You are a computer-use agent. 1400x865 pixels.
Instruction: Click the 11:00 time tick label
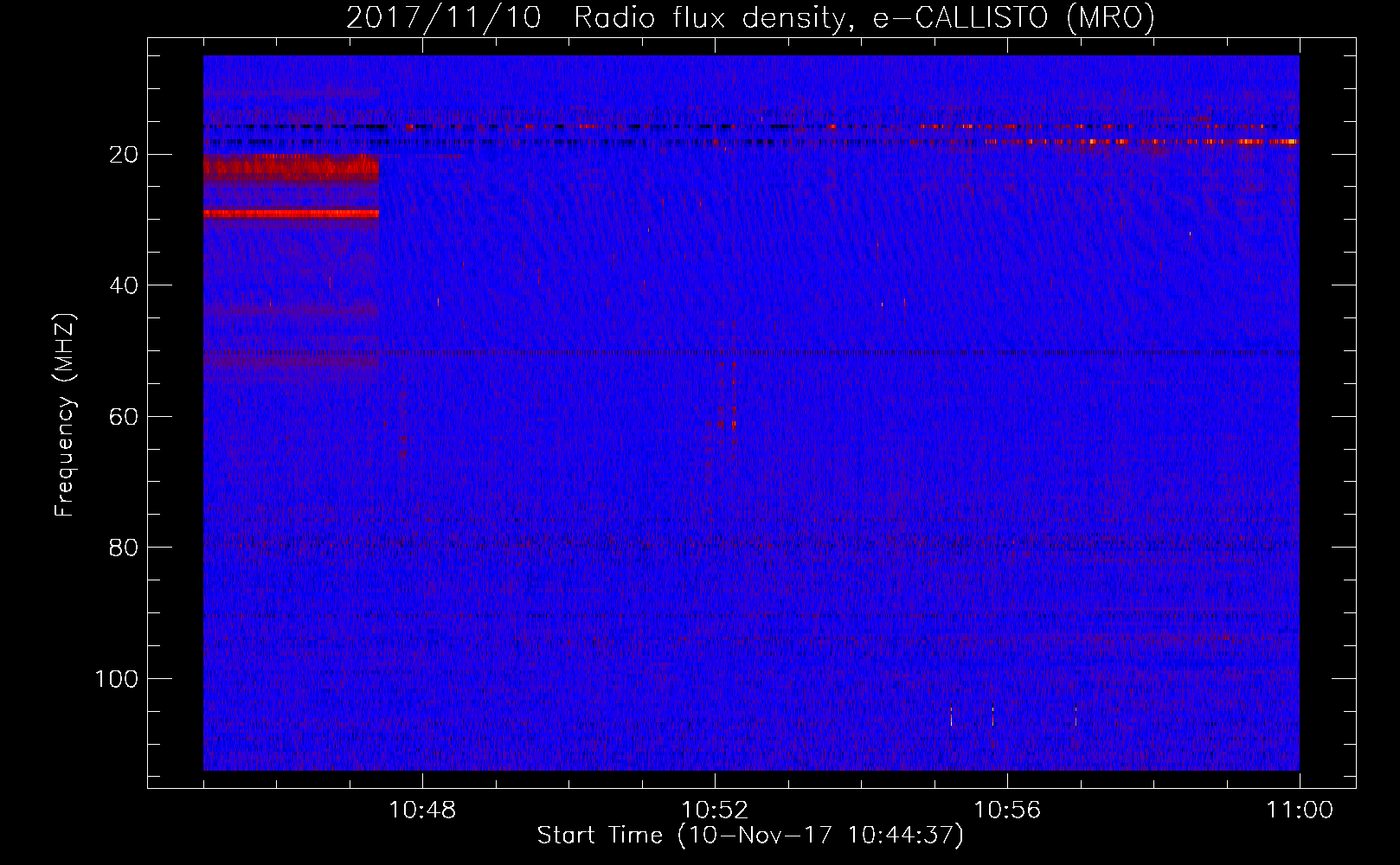point(1300,811)
